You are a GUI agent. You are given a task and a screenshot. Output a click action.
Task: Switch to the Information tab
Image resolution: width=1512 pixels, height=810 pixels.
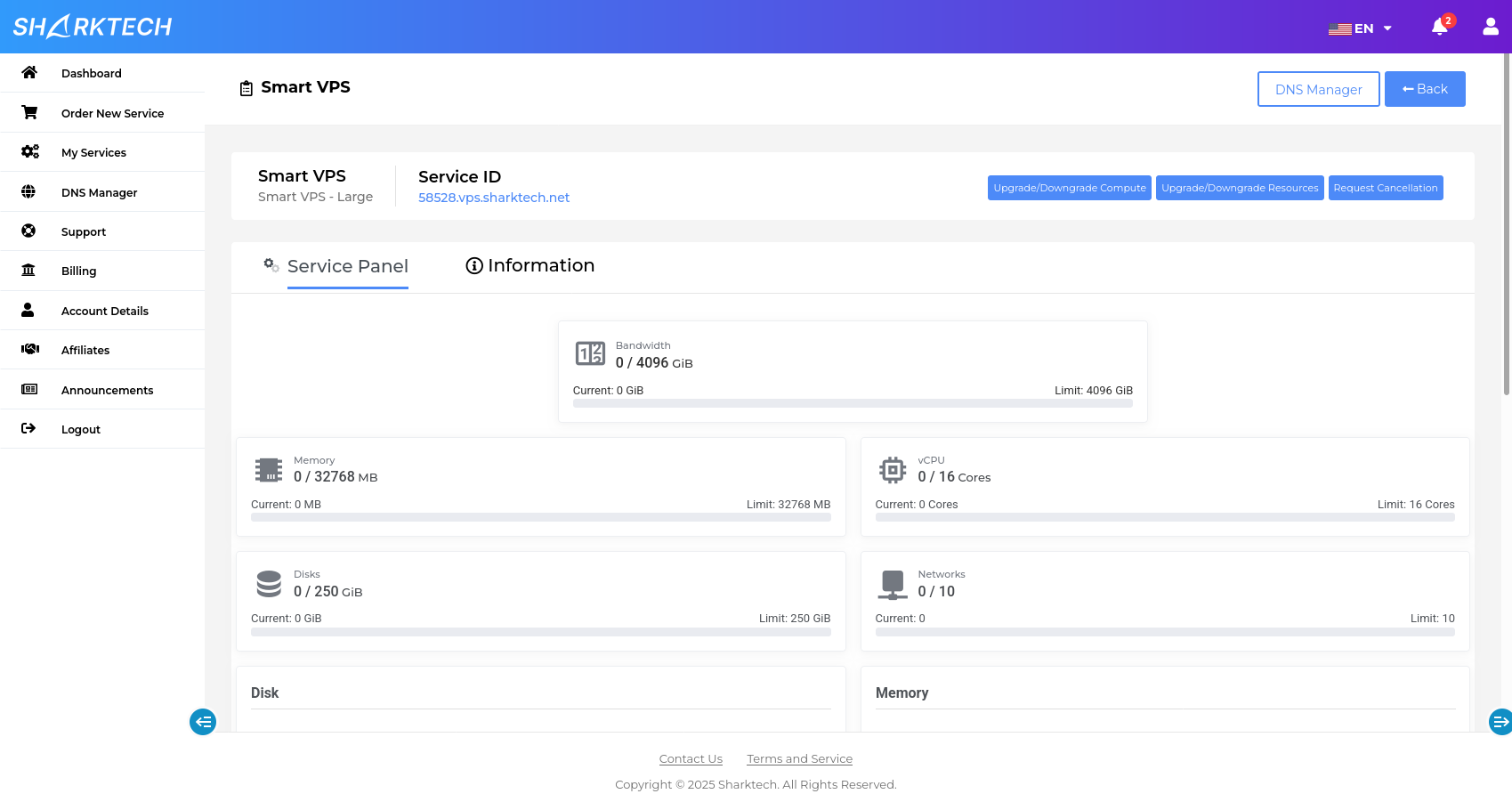(541, 265)
